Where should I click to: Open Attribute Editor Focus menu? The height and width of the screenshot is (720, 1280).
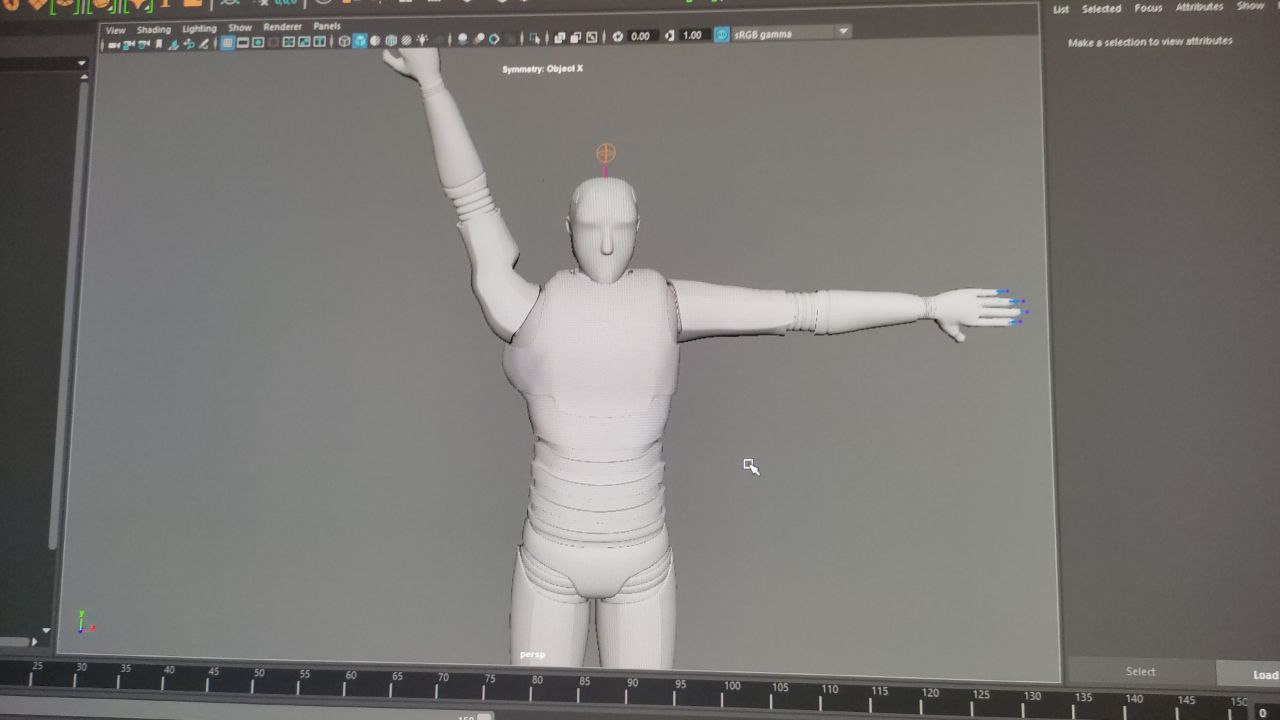click(1148, 8)
